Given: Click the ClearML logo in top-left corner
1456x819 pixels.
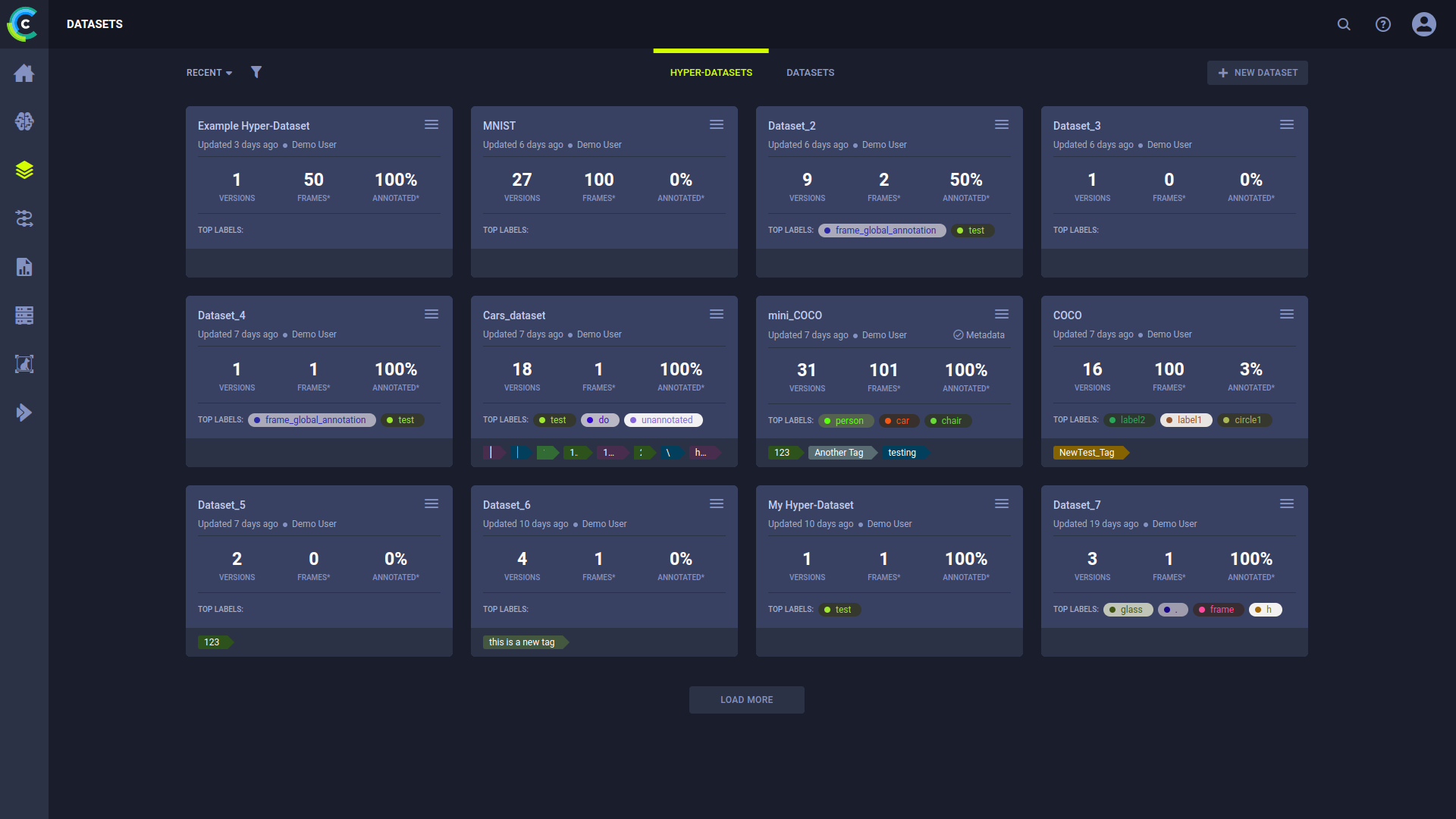Looking at the screenshot, I should [x=24, y=24].
